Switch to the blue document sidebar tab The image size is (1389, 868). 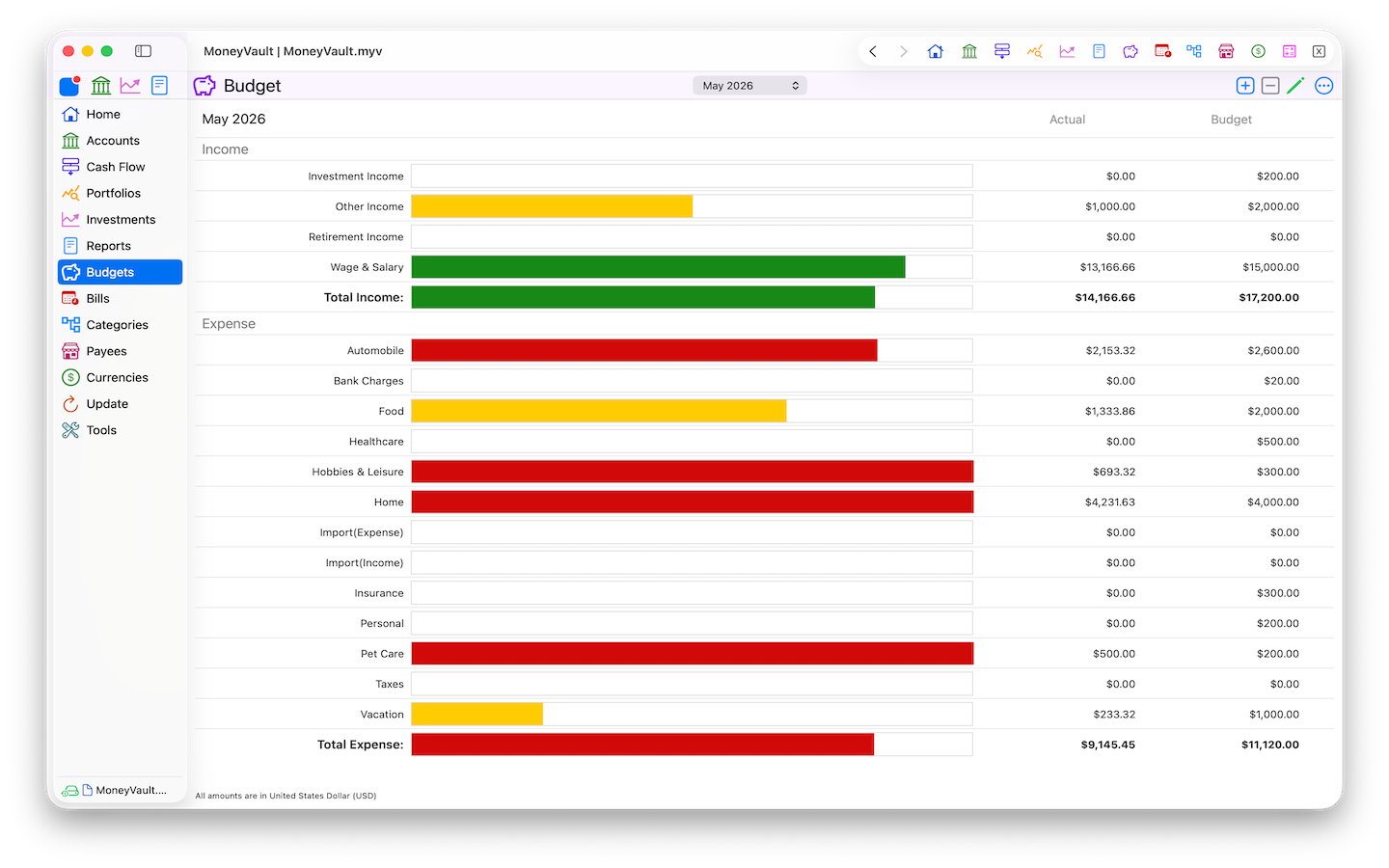click(160, 86)
